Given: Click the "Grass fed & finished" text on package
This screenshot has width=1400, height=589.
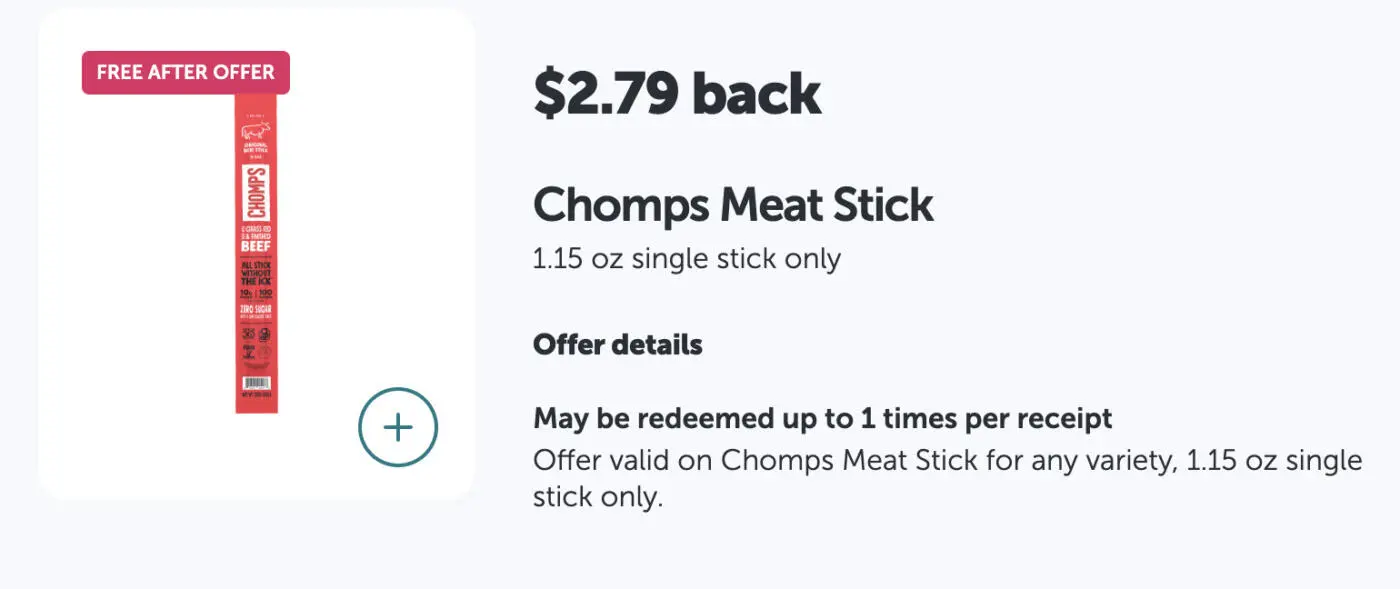Looking at the screenshot, I should [256, 232].
